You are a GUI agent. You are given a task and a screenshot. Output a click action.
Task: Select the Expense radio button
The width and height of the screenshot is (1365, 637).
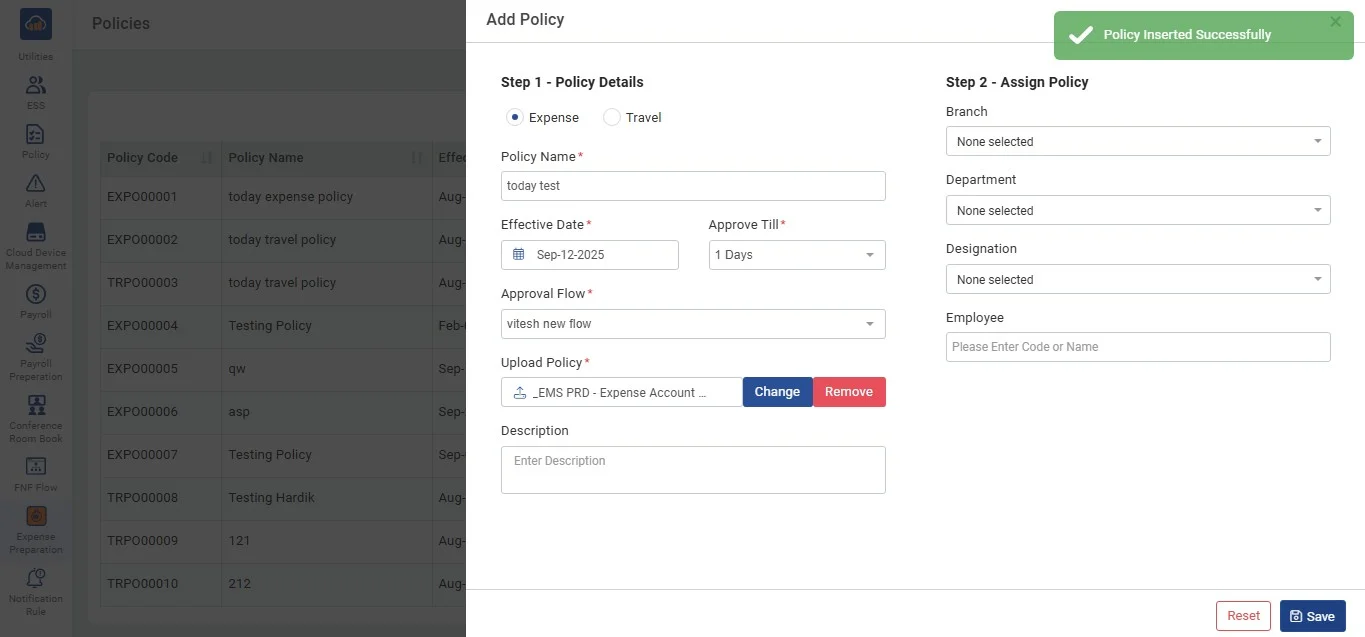(515, 118)
